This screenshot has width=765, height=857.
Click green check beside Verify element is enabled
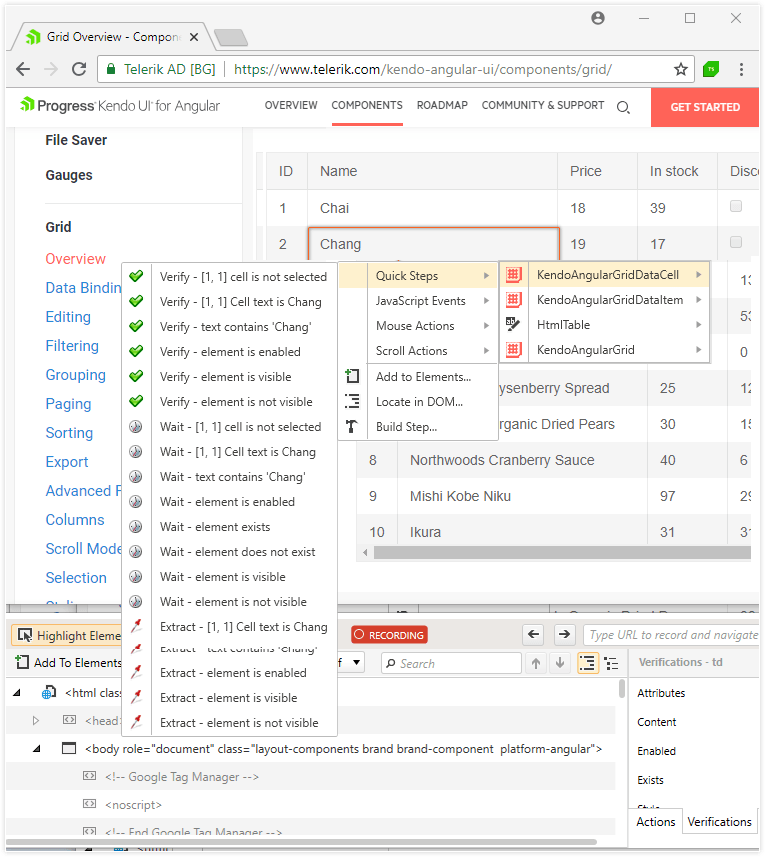coord(136,351)
